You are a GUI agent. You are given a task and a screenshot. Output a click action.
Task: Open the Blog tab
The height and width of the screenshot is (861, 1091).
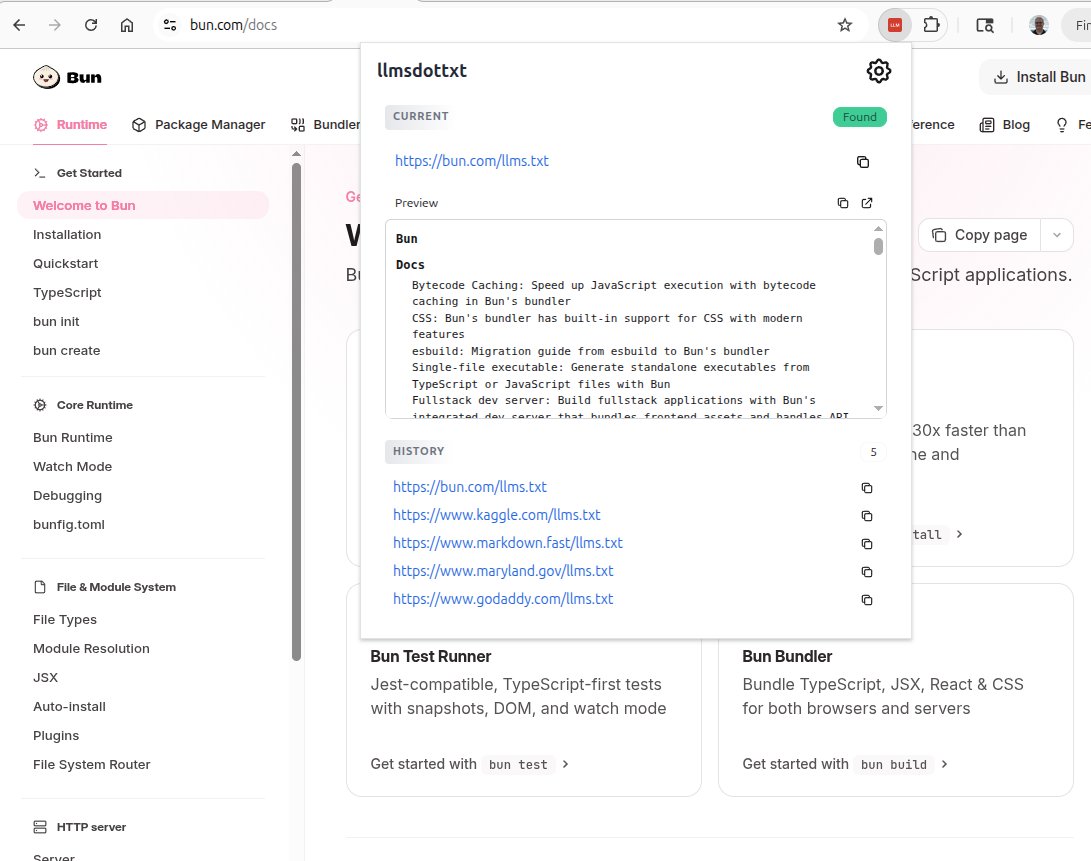[x=1005, y=125]
